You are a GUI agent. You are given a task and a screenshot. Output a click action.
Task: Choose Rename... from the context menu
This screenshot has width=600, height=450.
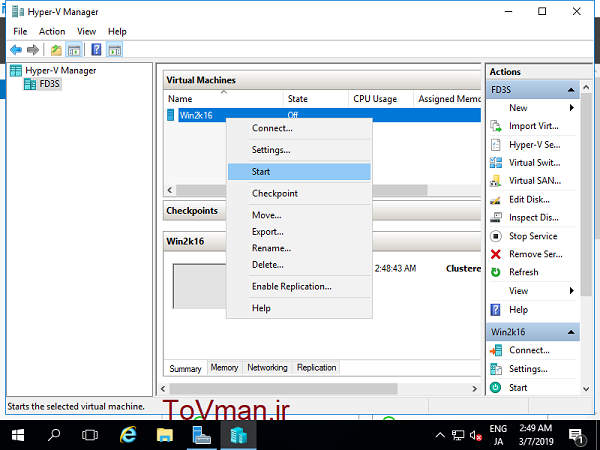(299, 248)
